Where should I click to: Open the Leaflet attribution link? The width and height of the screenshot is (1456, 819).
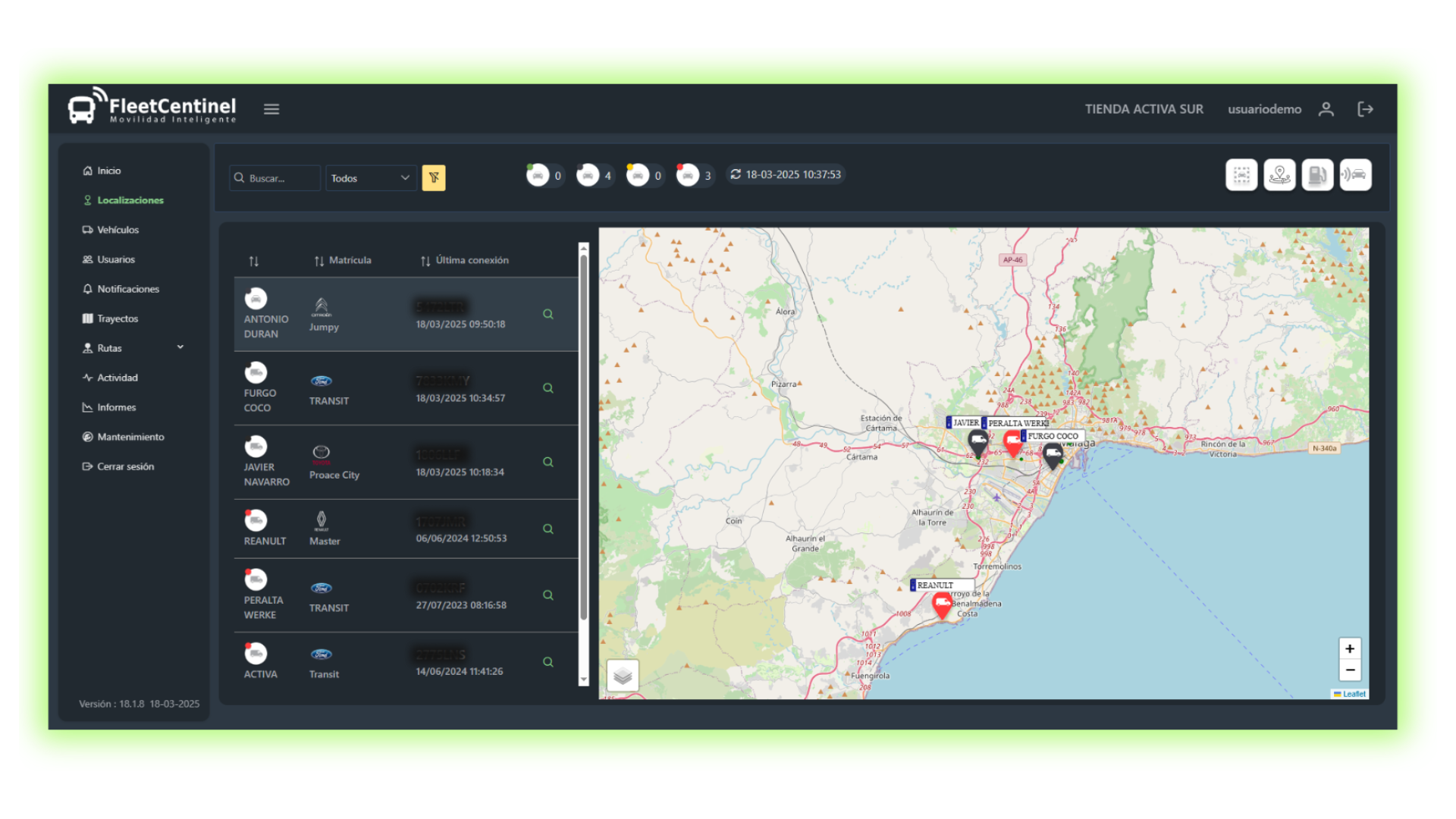[x=1354, y=694]
